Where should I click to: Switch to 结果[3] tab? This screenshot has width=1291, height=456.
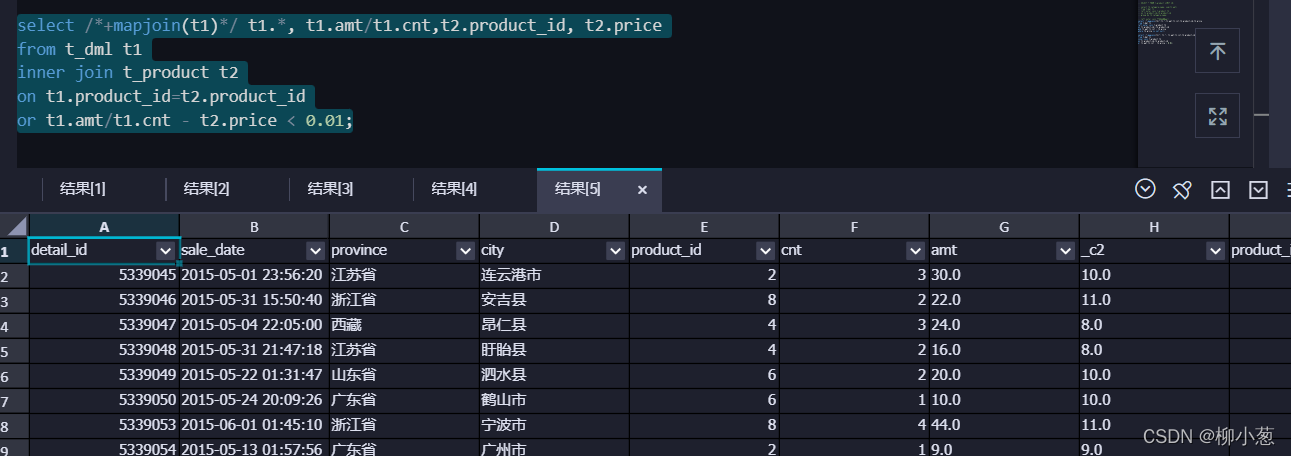pos(330,189)
